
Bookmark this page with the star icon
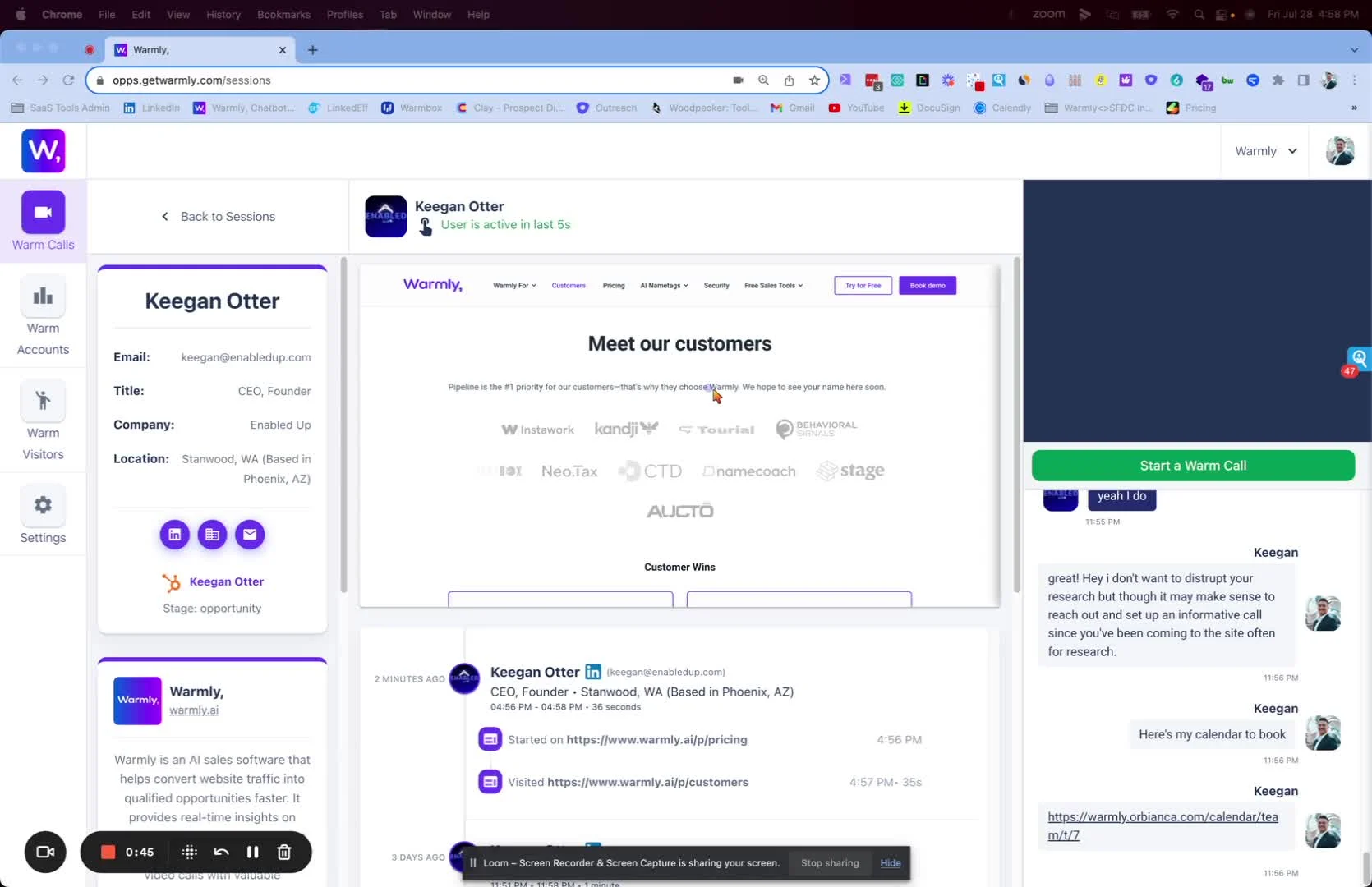(x=814, y=80)
